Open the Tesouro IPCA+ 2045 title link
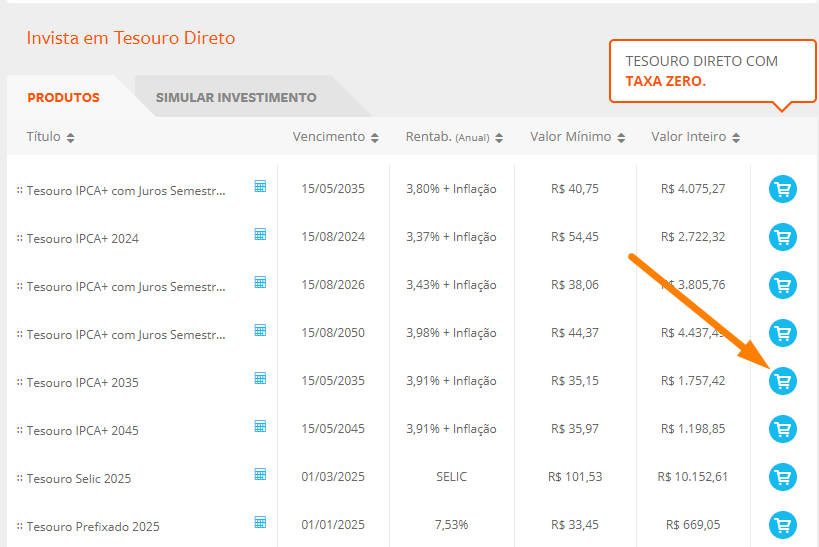Viewport: 819px width, 547px height. coord(82,431)
